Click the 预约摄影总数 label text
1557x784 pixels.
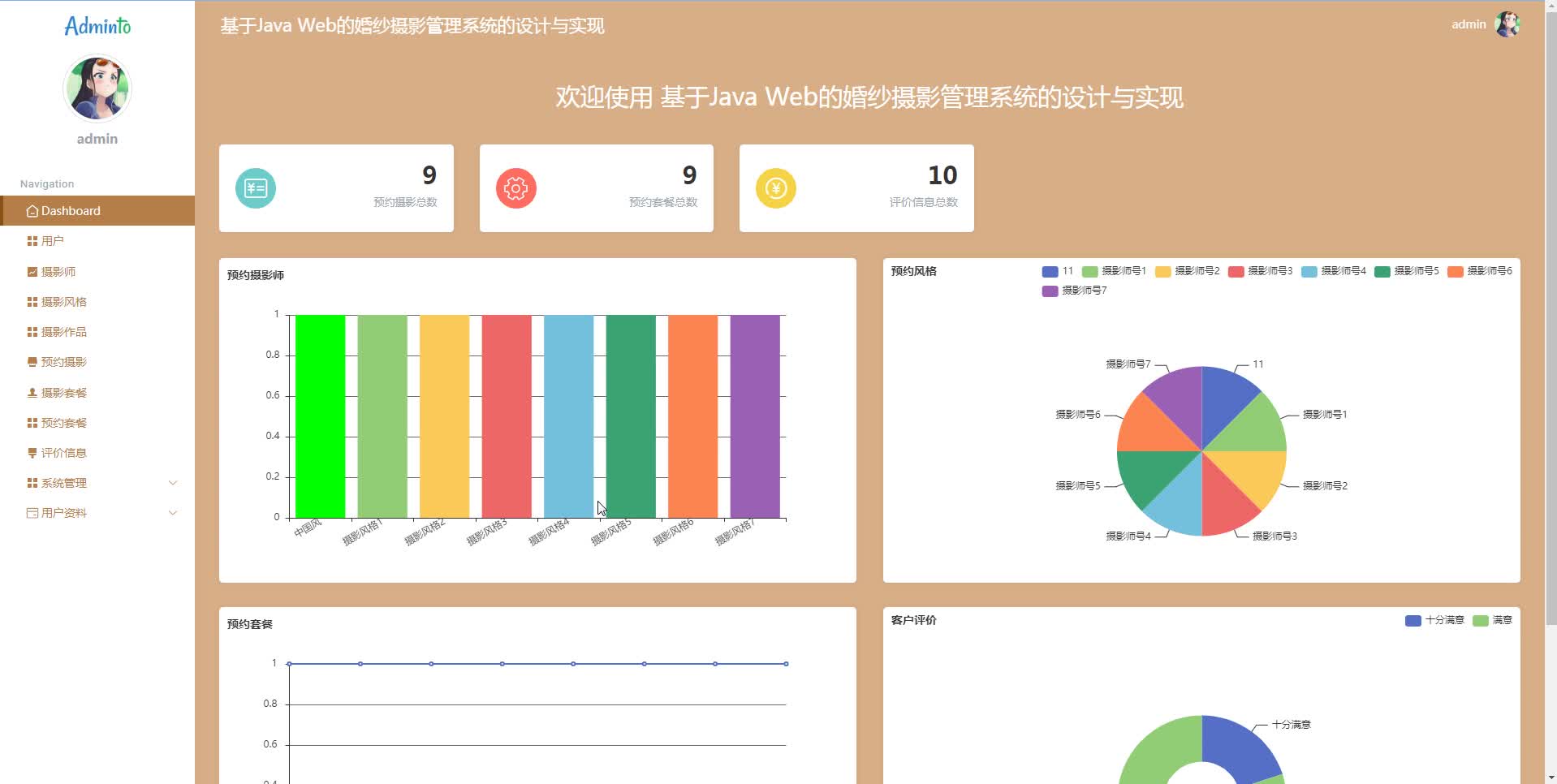pyautogui.click(x=405, y=202)
